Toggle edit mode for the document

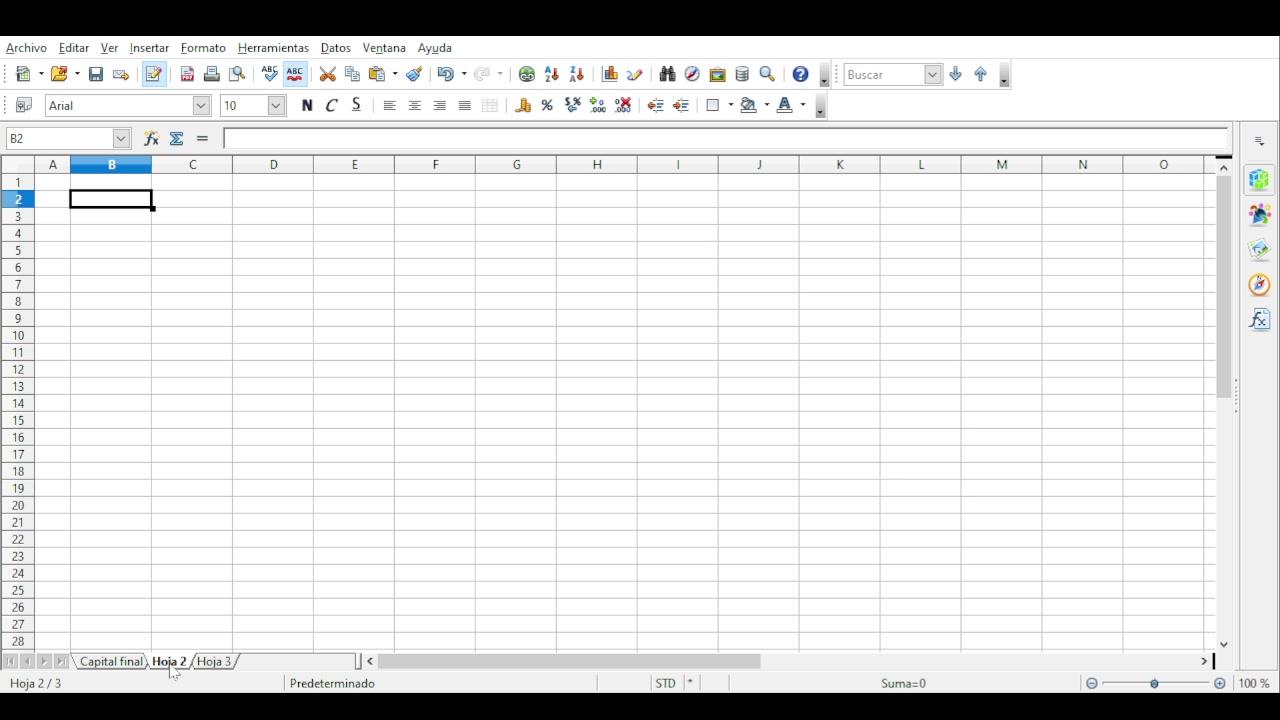[154, 74]
